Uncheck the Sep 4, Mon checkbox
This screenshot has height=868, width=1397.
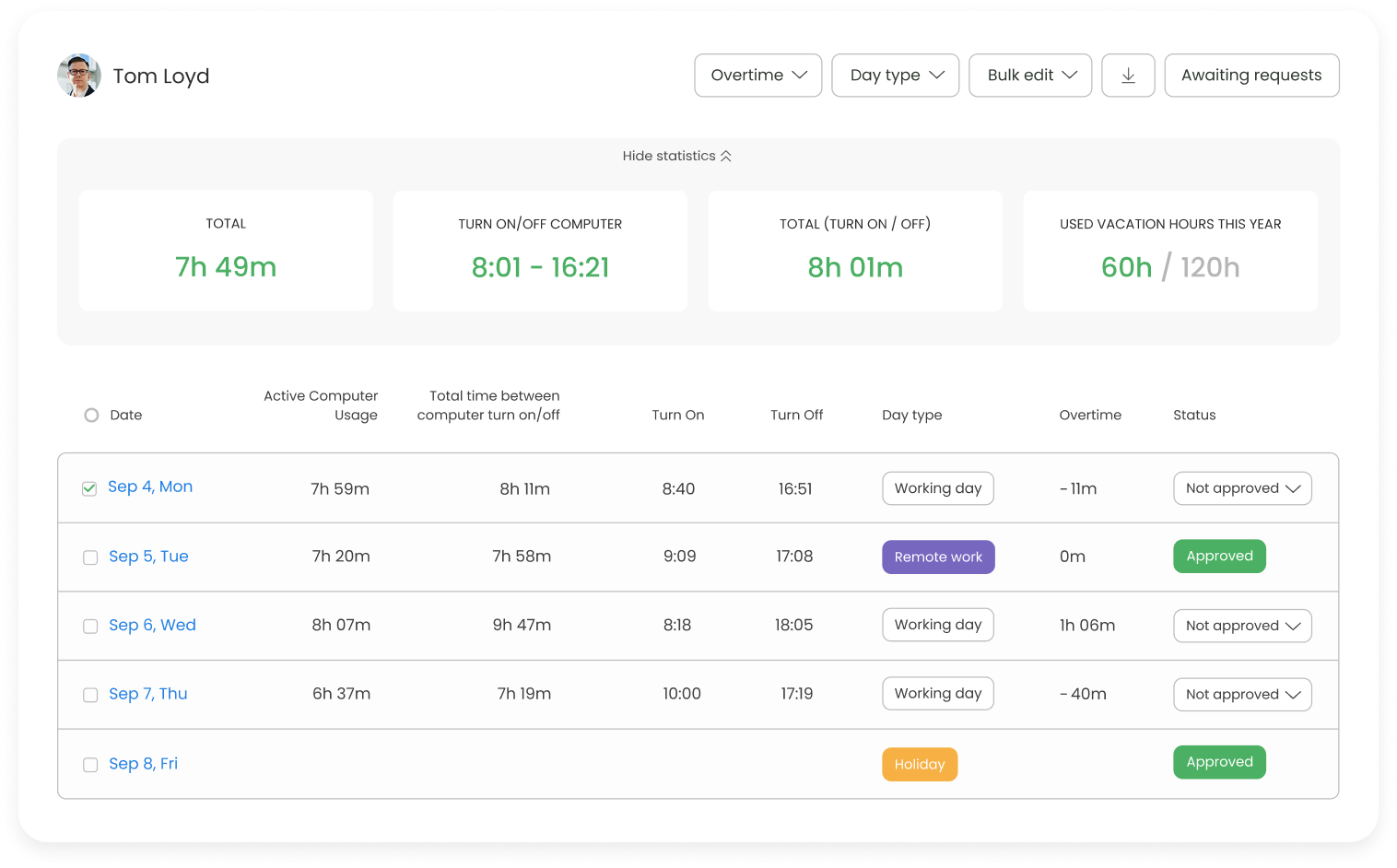tap(89, 488)
